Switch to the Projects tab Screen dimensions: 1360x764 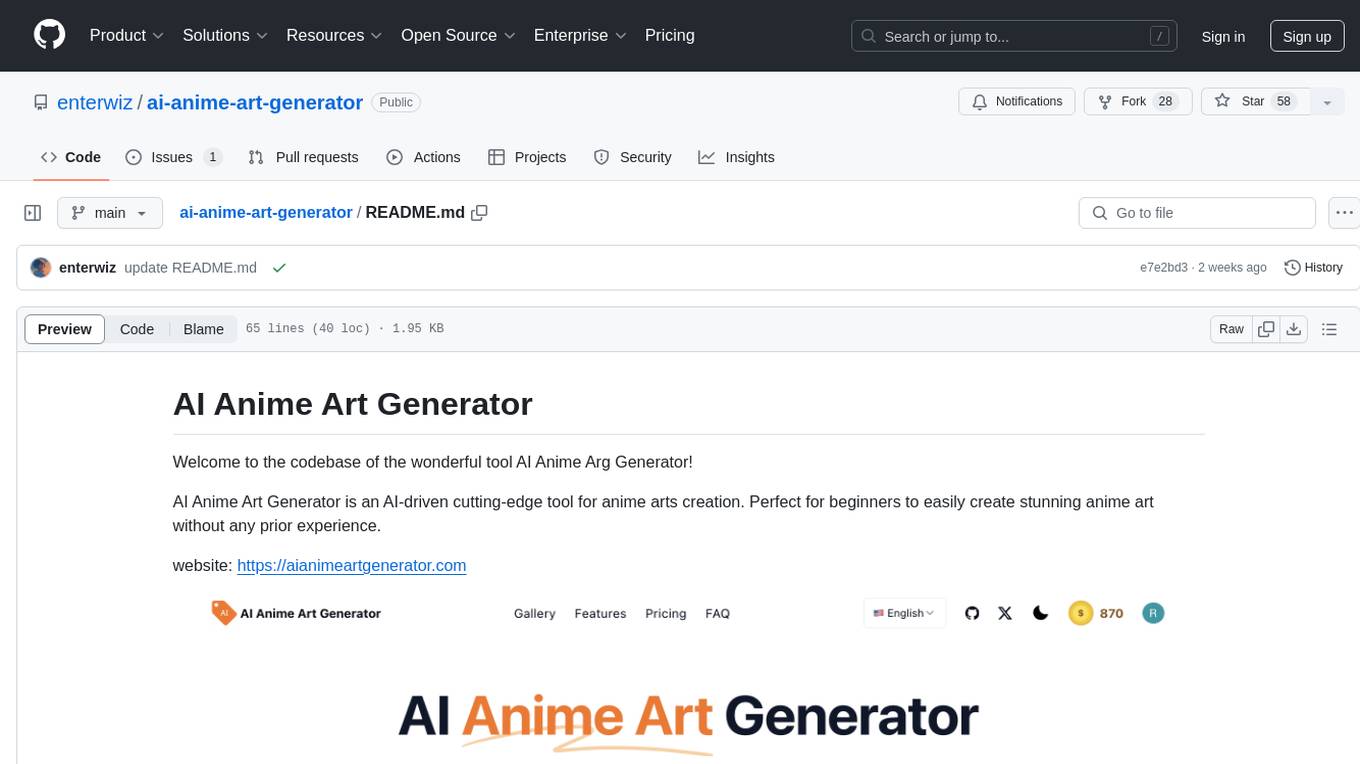(x=527, y=157)
